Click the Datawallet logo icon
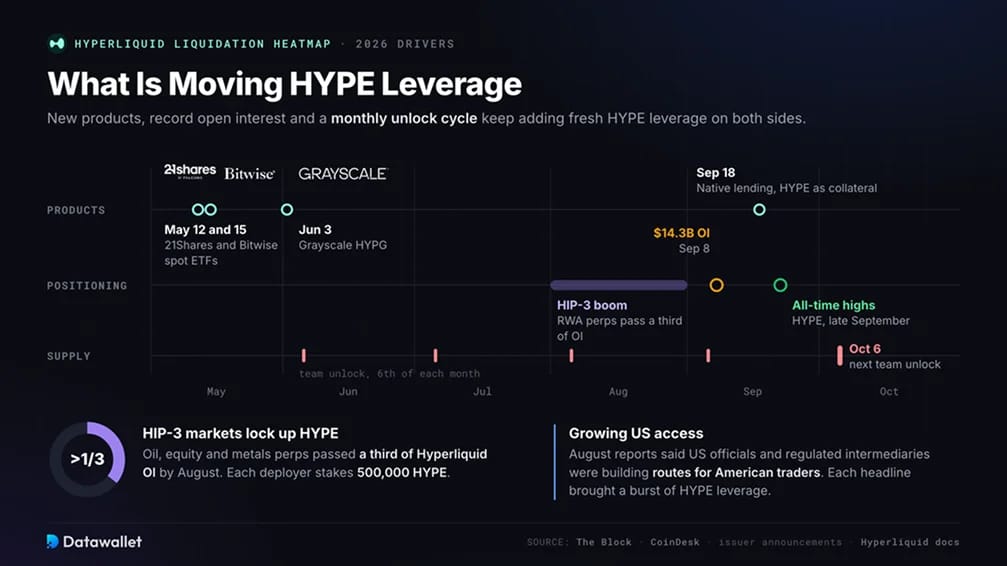The height and width of the screenshot is (566, 1007). point(53,542)
